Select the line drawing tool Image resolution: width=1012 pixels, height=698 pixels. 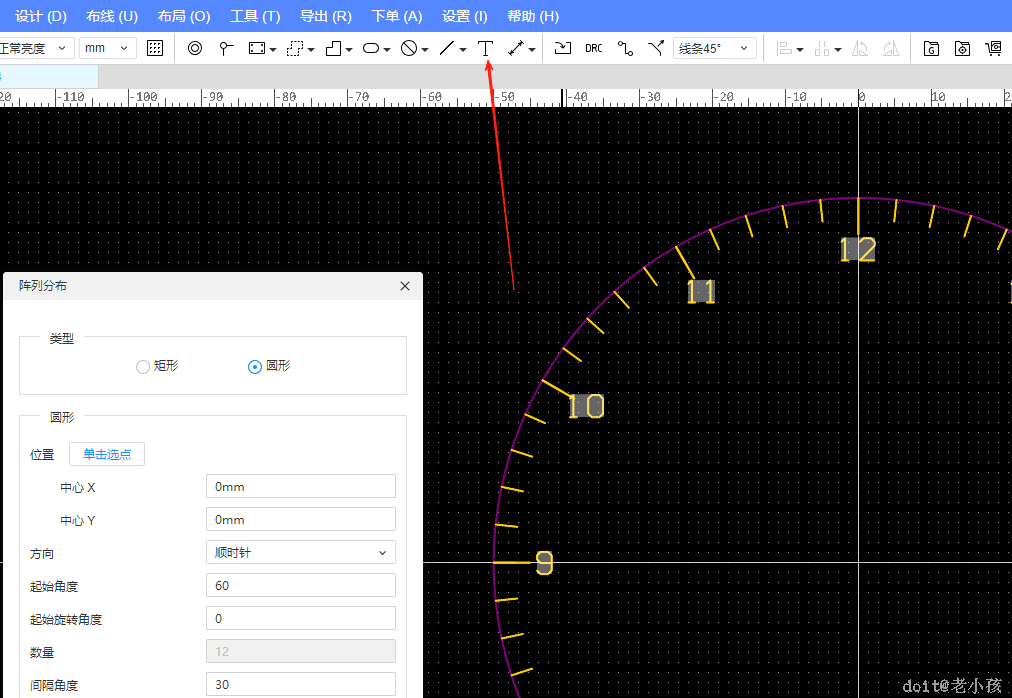[x=447, y=48]
